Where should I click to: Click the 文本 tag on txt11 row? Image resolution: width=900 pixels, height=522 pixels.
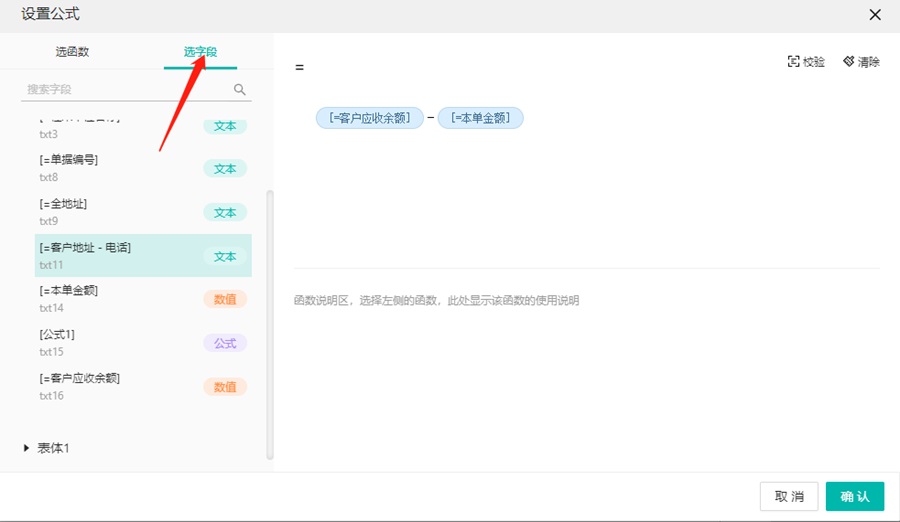click(225, 257)
